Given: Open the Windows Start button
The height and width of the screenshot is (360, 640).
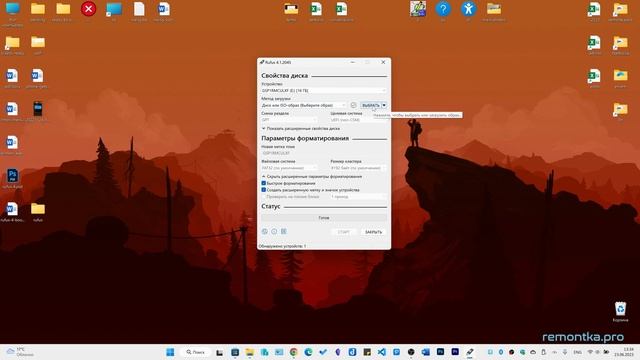Looking at the screenshot, I should click(170, 352).
